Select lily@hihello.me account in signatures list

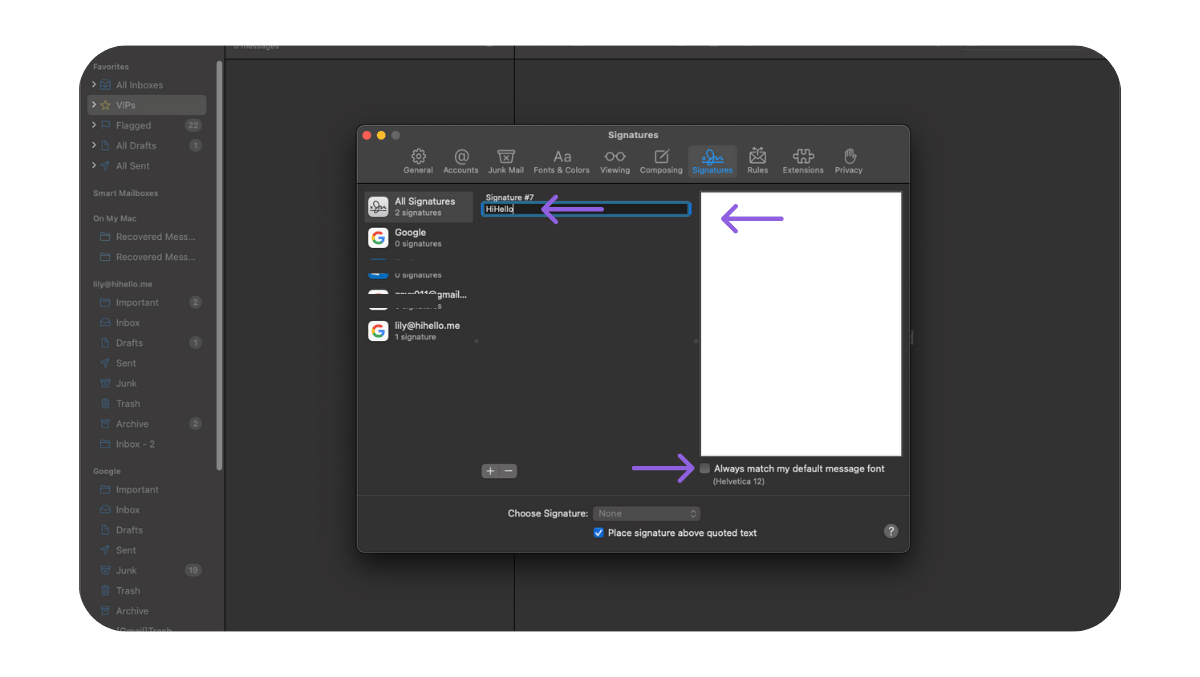(418, 331)
